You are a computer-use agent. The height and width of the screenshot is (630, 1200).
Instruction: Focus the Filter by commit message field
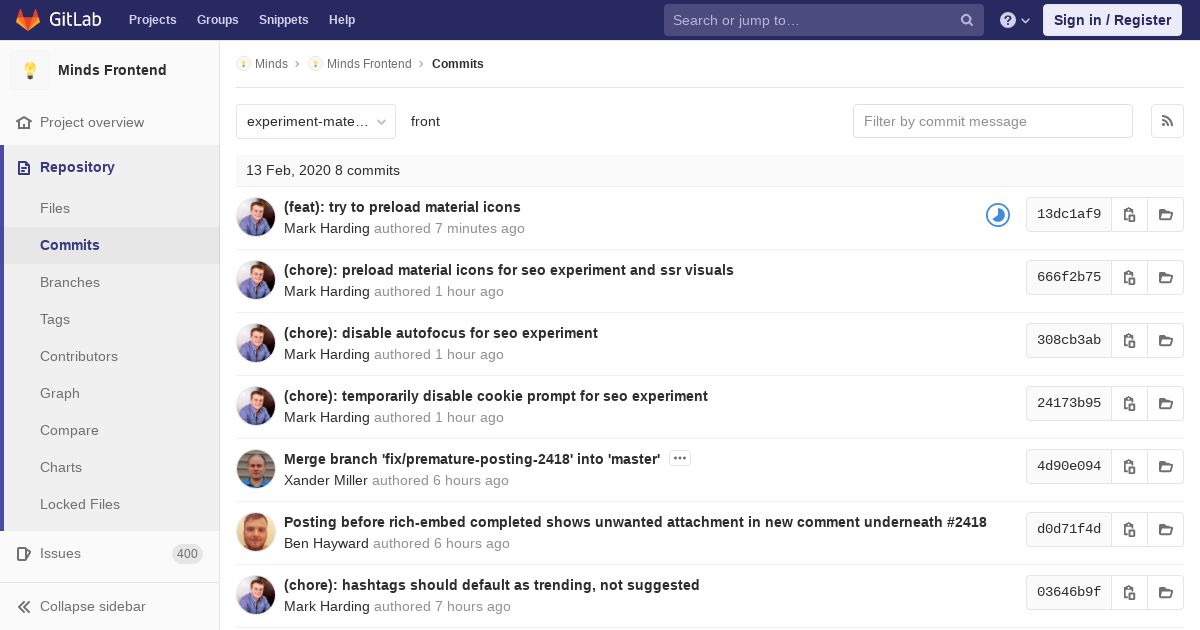coord(993,121)
